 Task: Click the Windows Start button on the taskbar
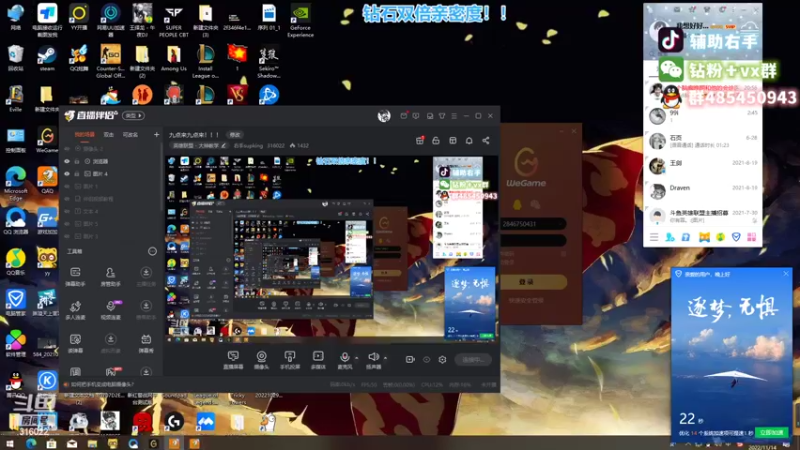[x=10, y=443]
